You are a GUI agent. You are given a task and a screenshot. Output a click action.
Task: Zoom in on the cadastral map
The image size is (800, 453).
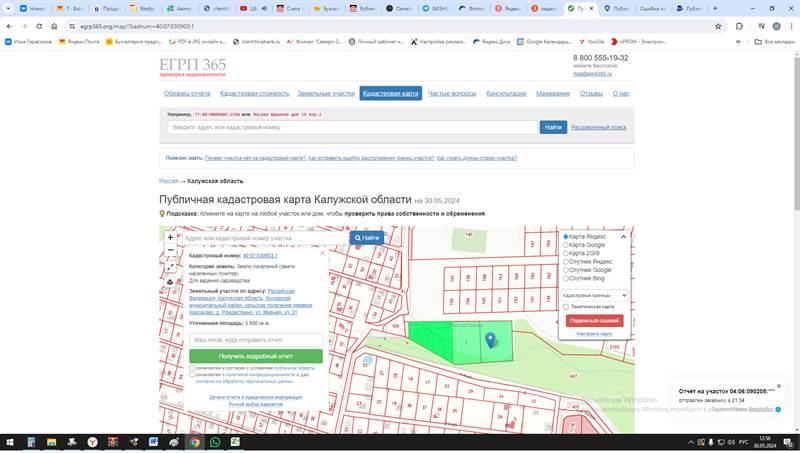click(x=169, y=238)
